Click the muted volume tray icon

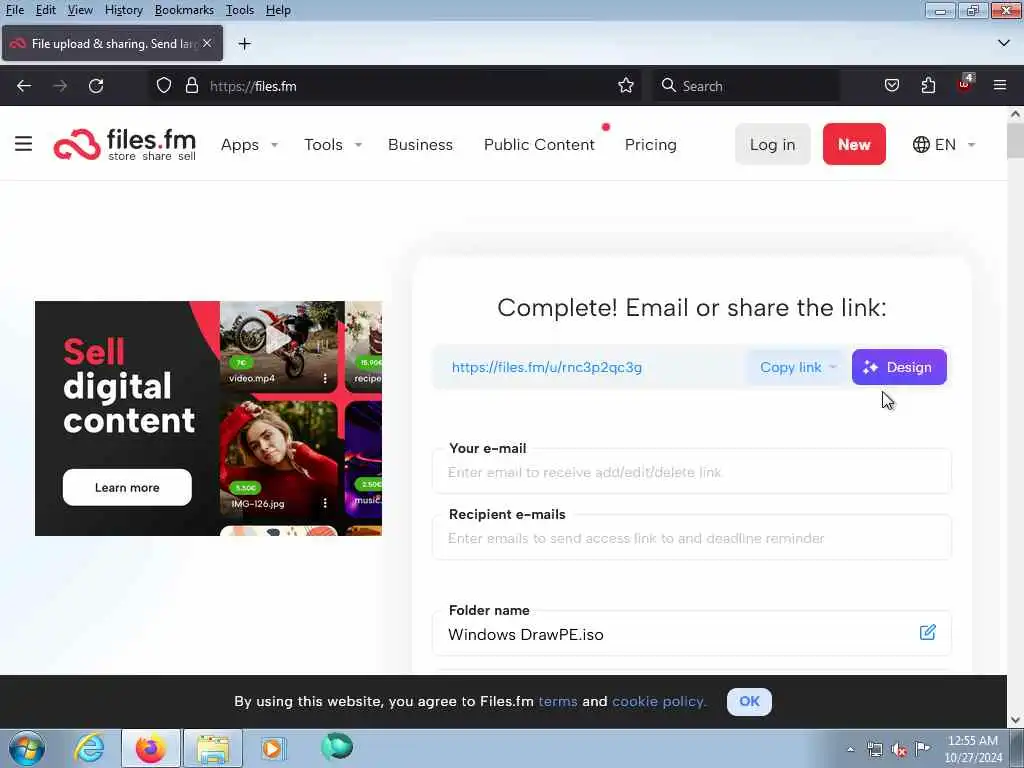(x=899, y=750)
